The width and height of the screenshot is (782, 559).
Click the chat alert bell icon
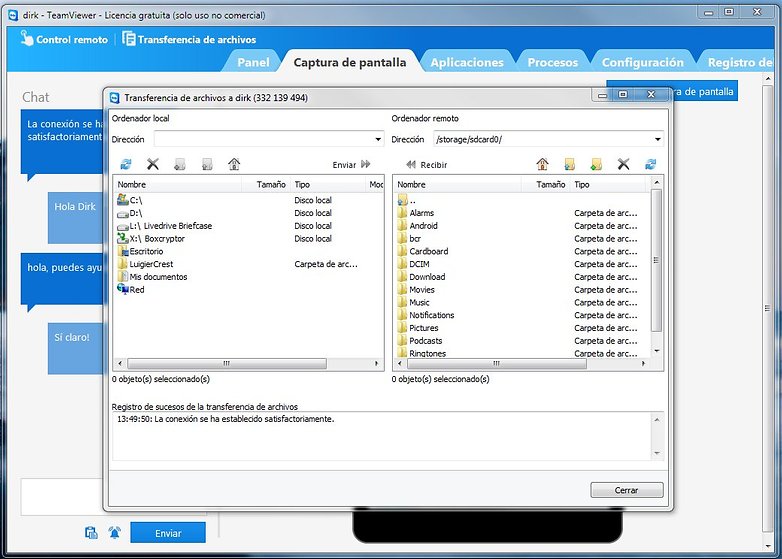[115, 533]
